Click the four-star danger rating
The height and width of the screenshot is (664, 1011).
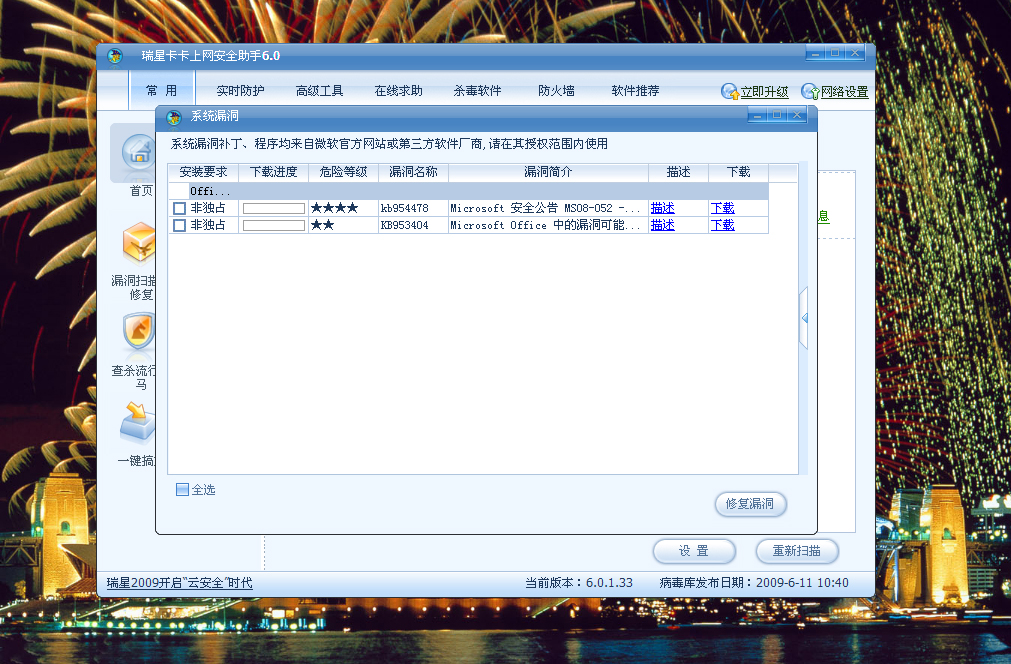pos(334,208)
